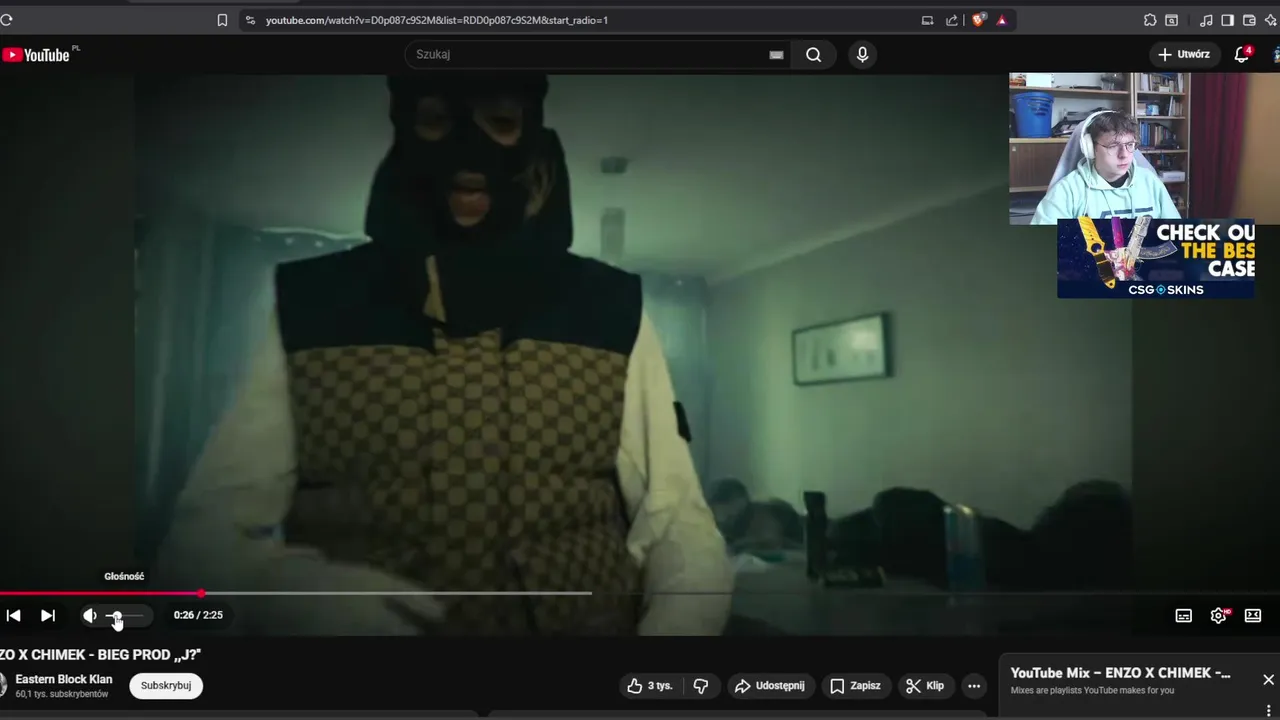
Task: Open the tab search icon in browser toolbar
Action: [1171, 20]
